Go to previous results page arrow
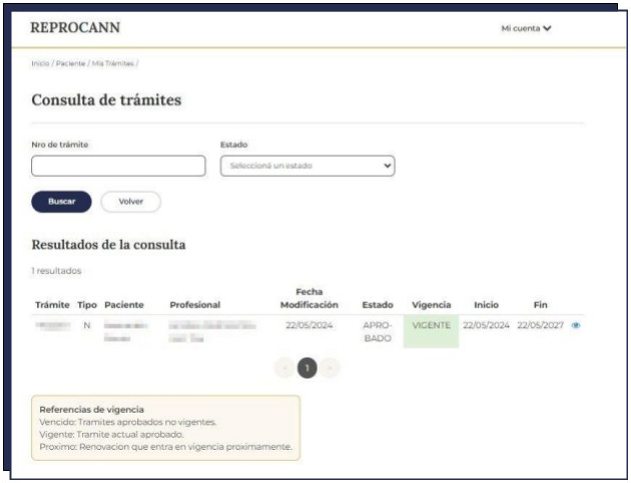Screen dimensions: 631x483 pyautogui.click(x=287, y=369)
